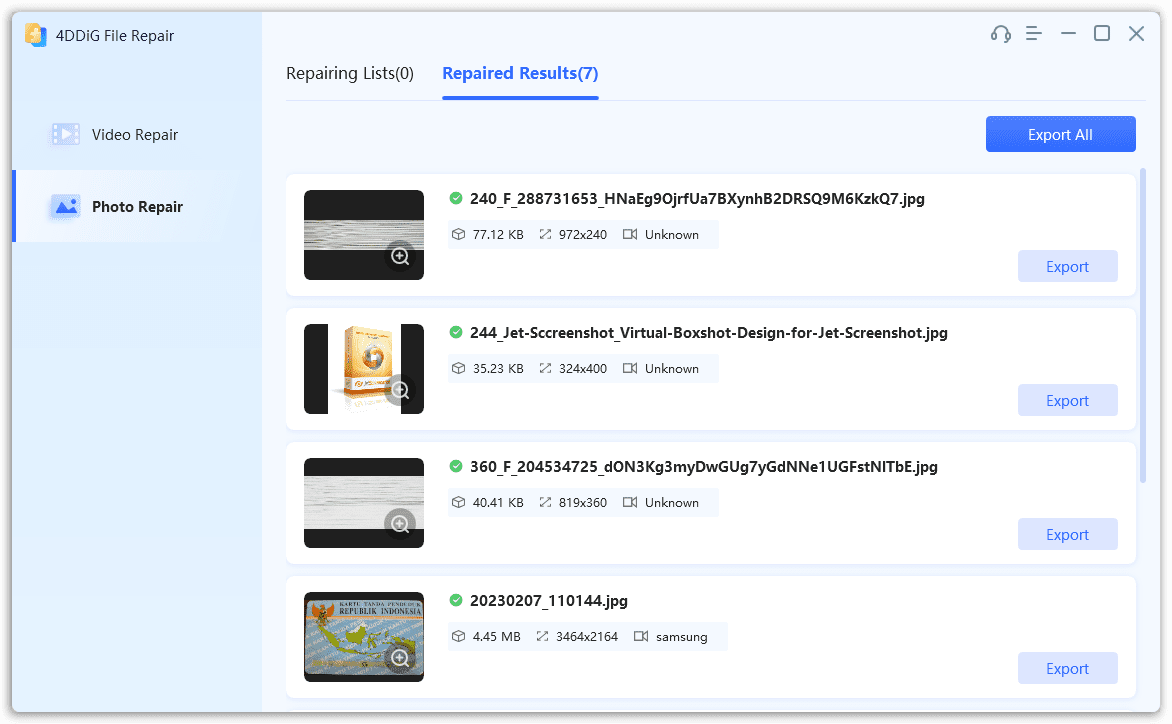Open Photo Repair section
The image size is (1172, 724).
click(x=138, y=206)
